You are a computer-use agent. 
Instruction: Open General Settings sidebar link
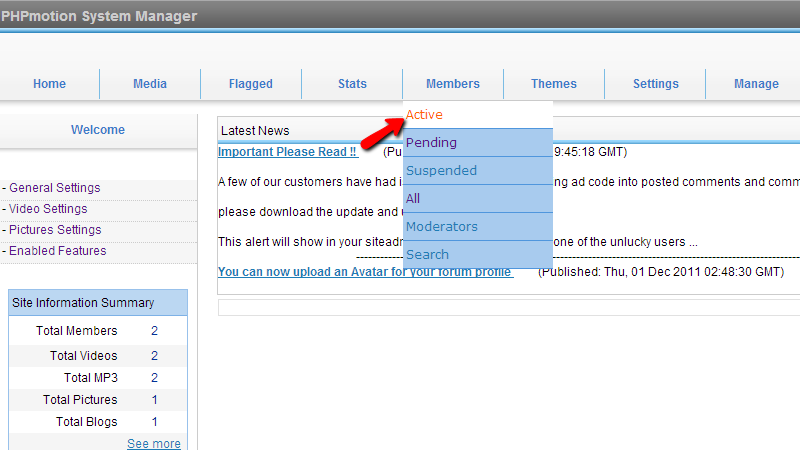coord(55,188)
